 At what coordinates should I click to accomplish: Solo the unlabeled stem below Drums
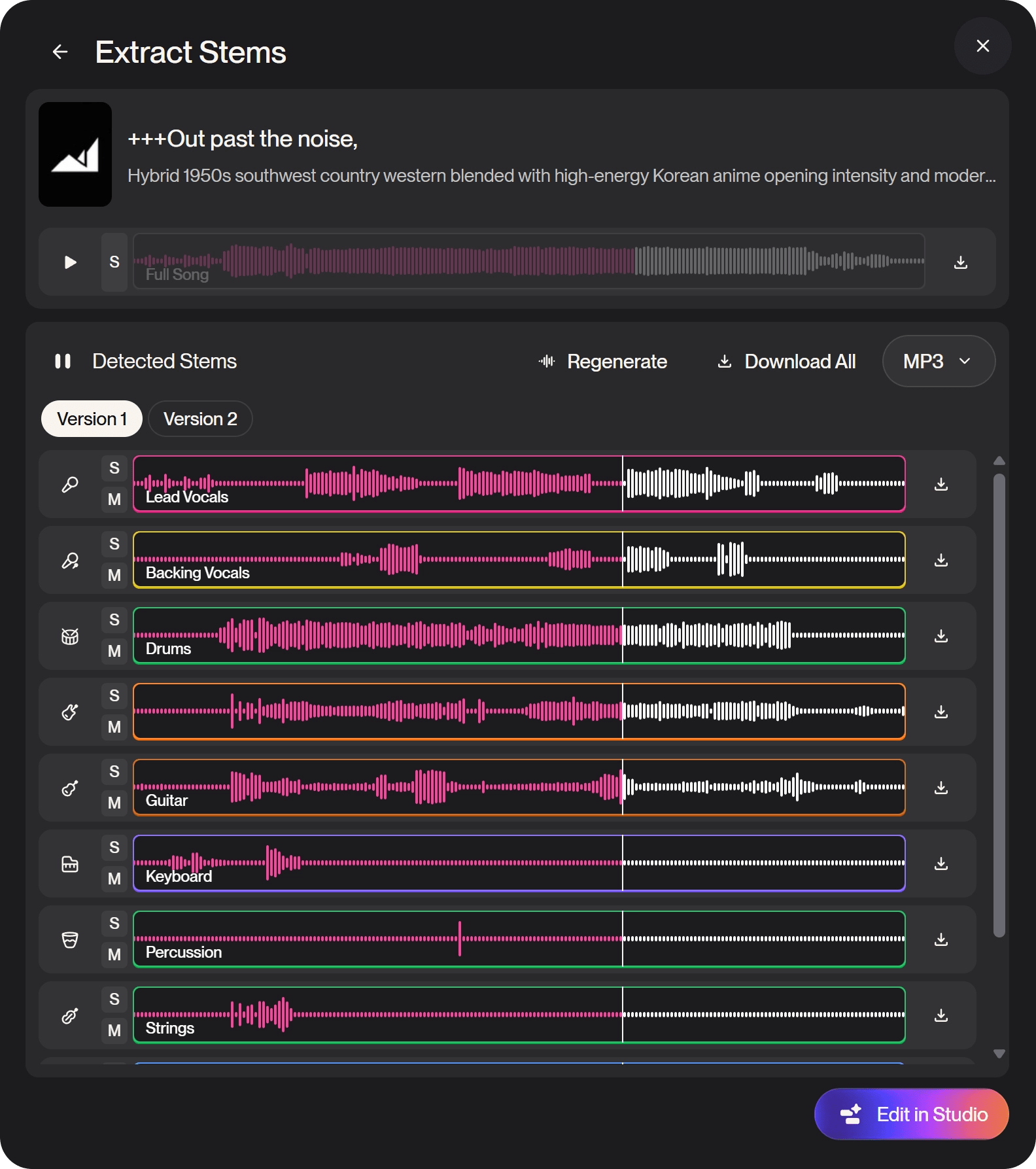point(114,695)
